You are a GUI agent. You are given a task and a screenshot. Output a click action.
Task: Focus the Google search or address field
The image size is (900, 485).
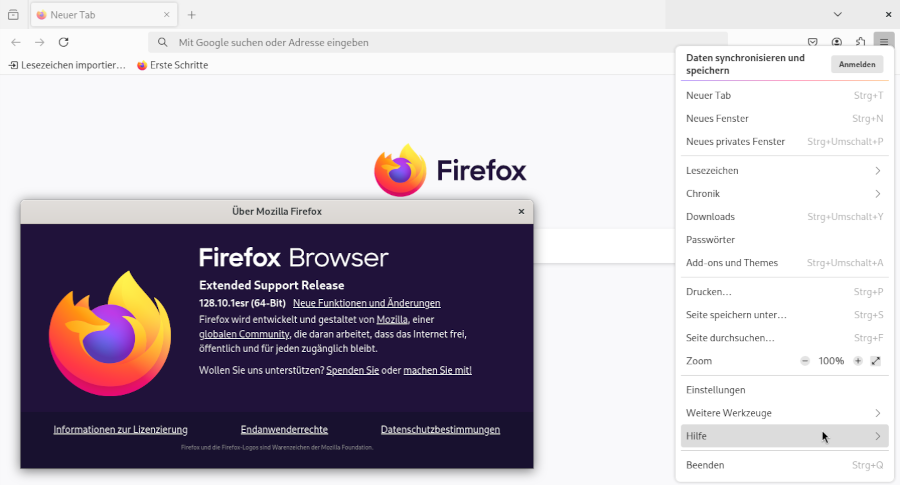click(438, 42)
